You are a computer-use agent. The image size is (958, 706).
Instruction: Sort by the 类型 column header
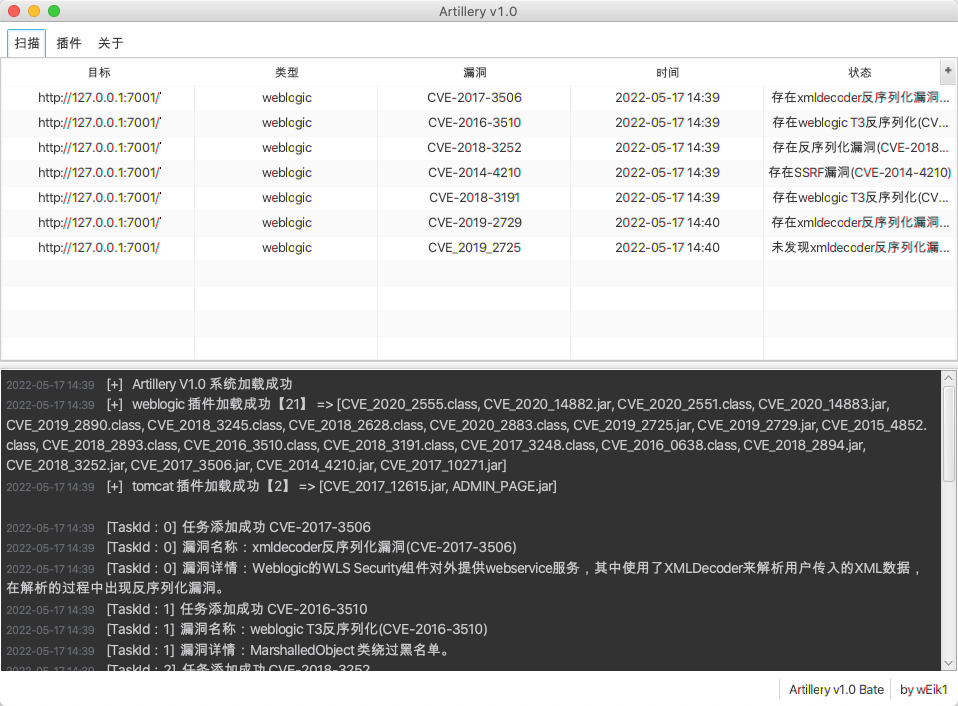[x=287, y=73]
